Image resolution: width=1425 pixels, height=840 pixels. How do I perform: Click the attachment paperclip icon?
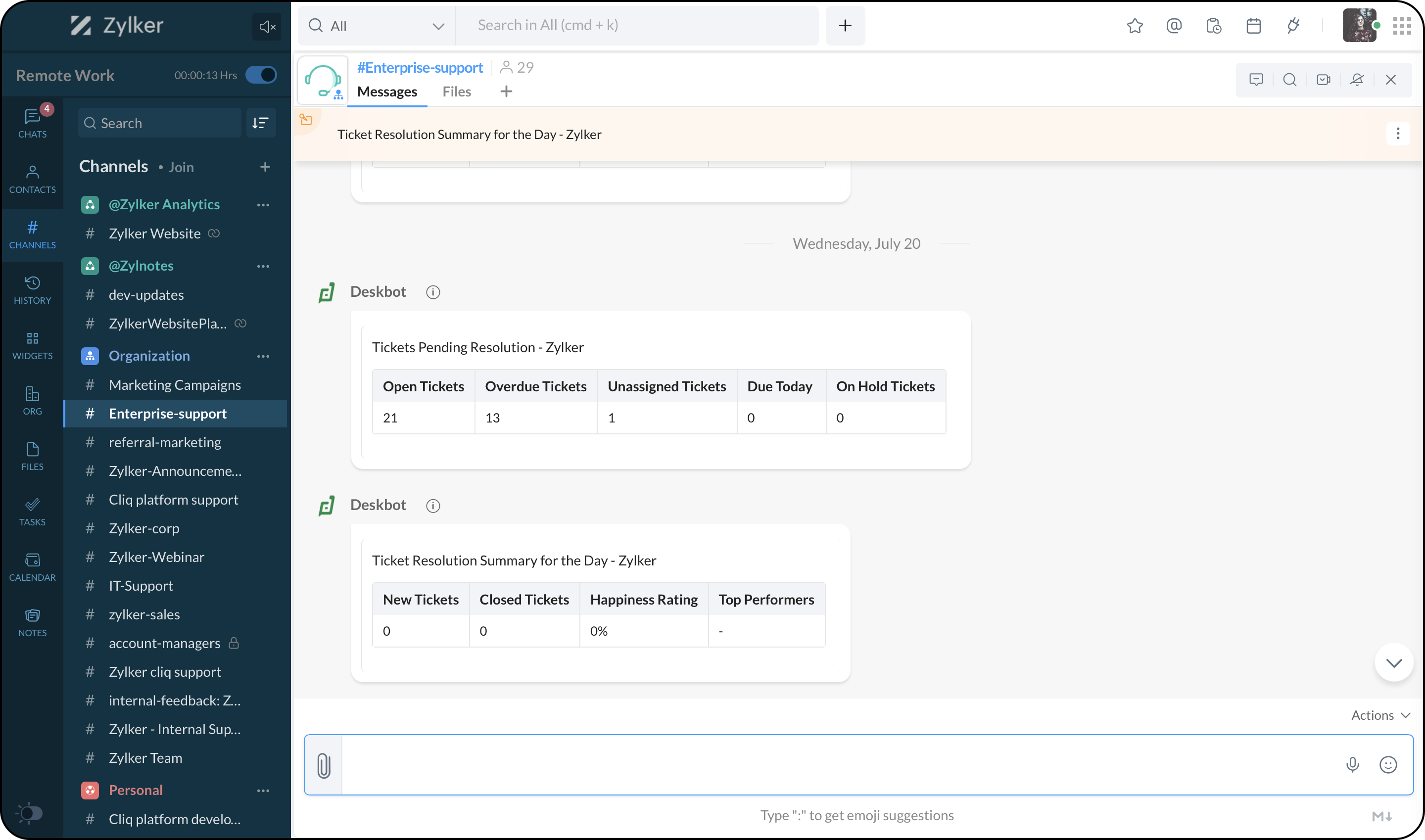[x=323, y=765]
